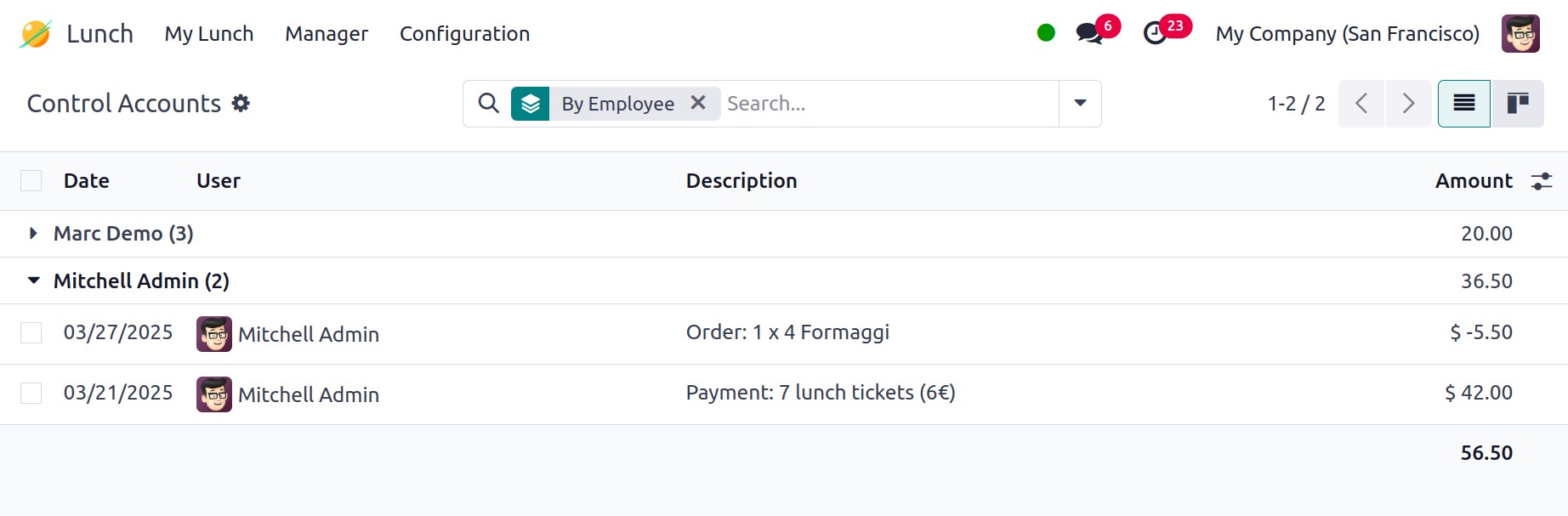This screenshot has height=516, width=1568.
Task: Open the search options dropdown arrow
Action: click(1080, 104)
